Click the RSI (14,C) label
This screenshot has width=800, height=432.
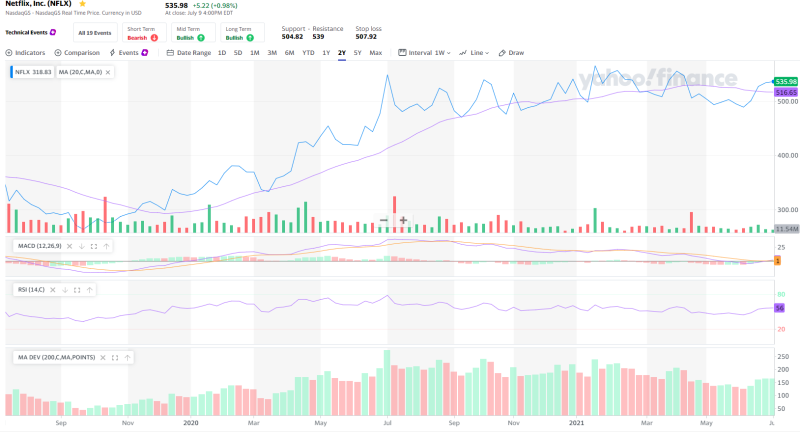(x=31, y=290)
